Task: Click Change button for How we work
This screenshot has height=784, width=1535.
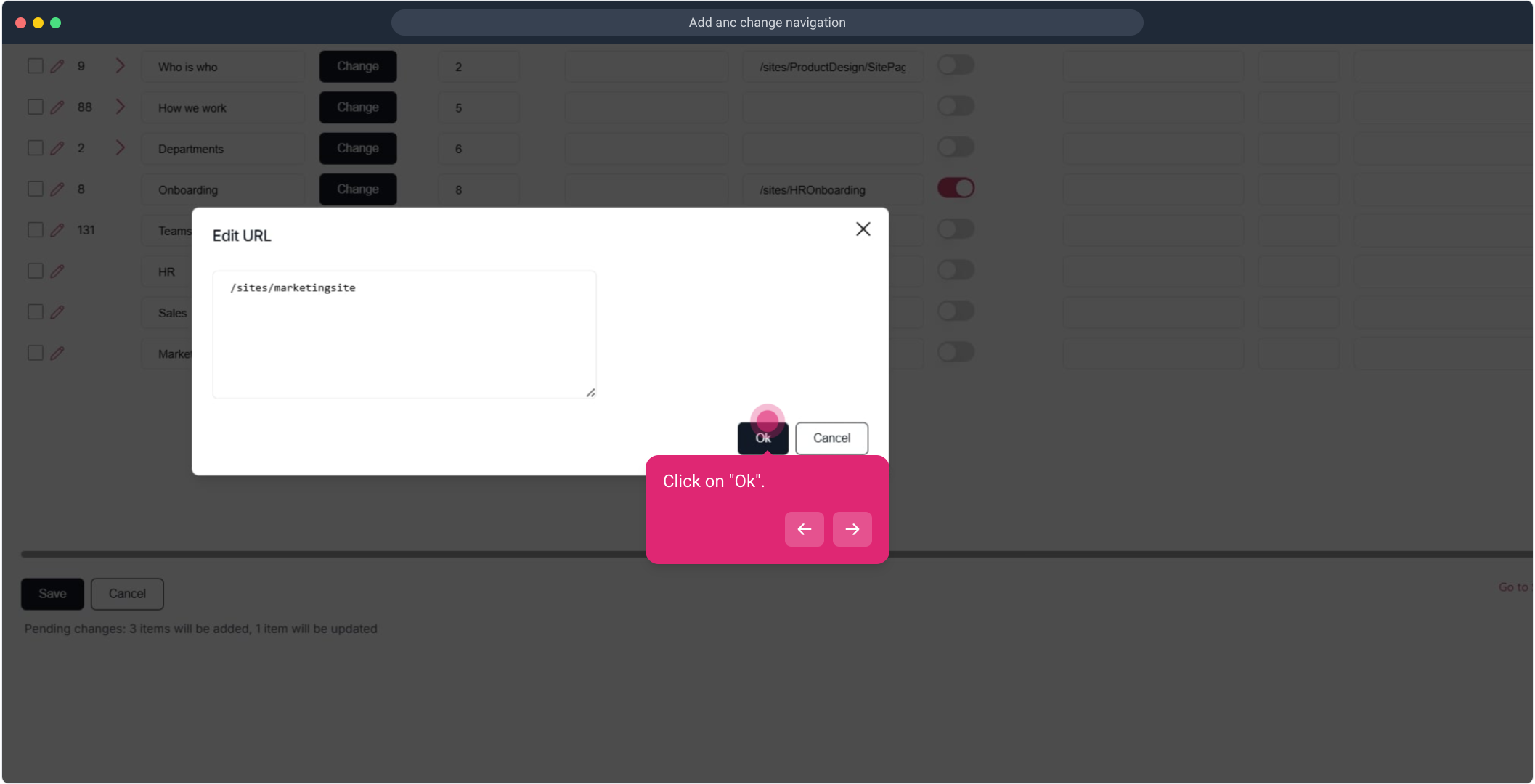Action: [358, 107]
